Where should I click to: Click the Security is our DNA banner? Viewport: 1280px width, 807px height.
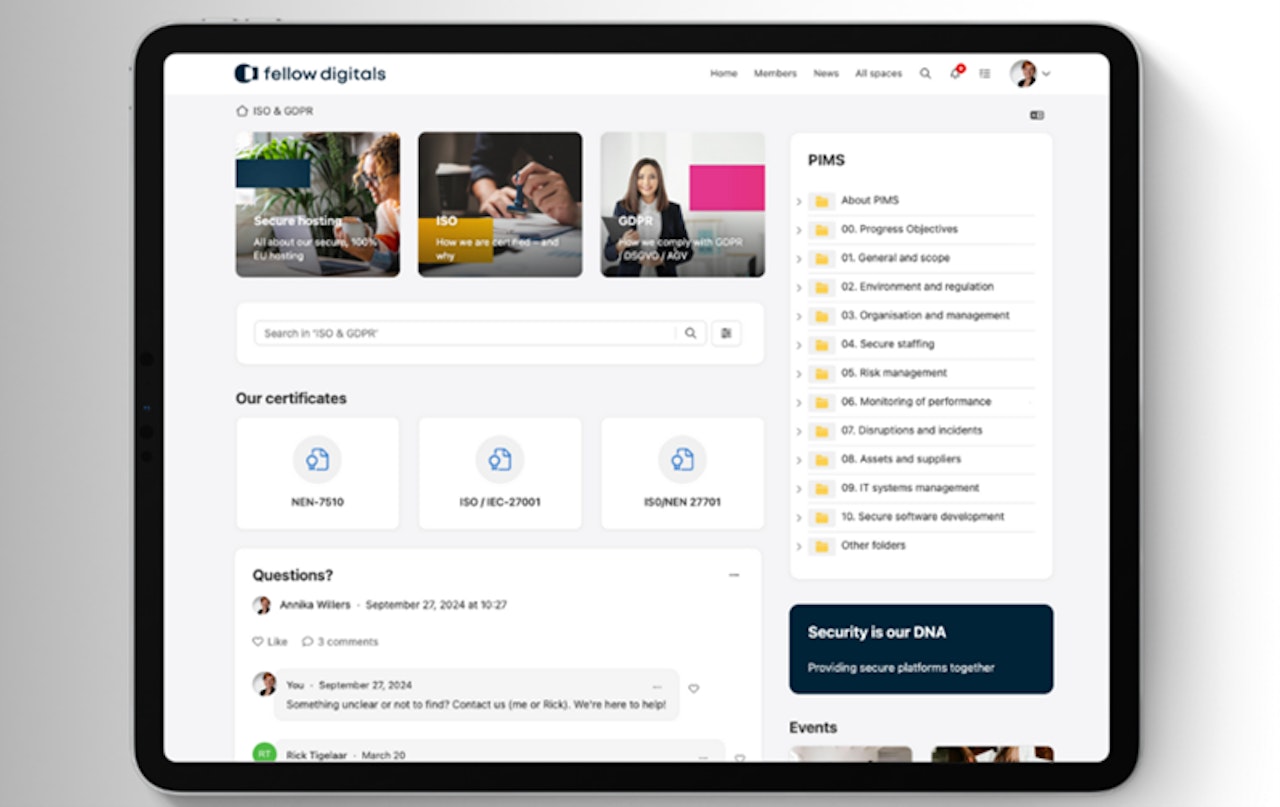pos(921,649)
